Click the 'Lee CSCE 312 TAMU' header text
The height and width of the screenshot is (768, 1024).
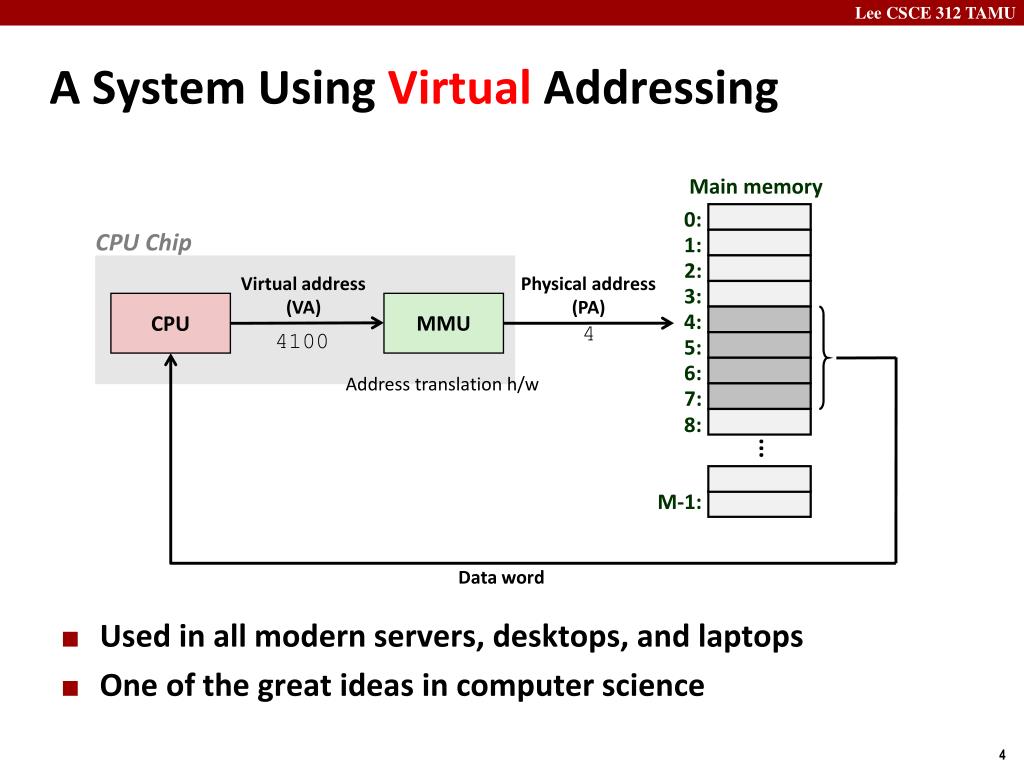(935, 13)
